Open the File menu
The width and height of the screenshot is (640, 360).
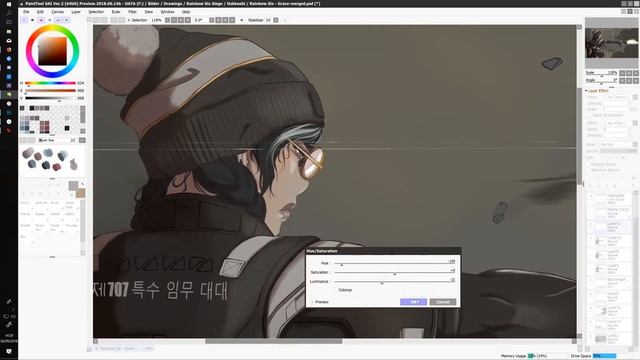coord(26,12)
